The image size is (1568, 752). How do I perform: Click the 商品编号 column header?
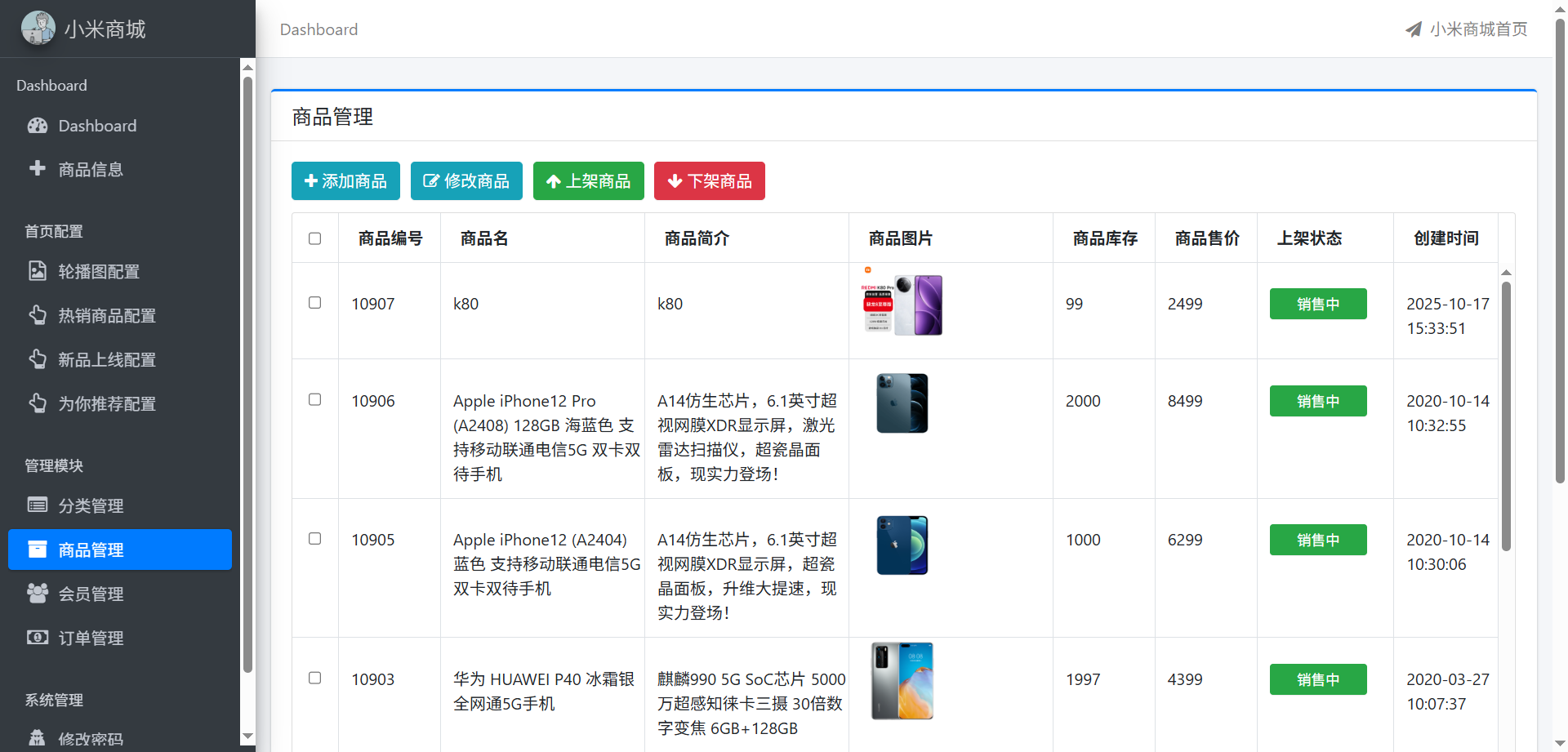[390, 238]
